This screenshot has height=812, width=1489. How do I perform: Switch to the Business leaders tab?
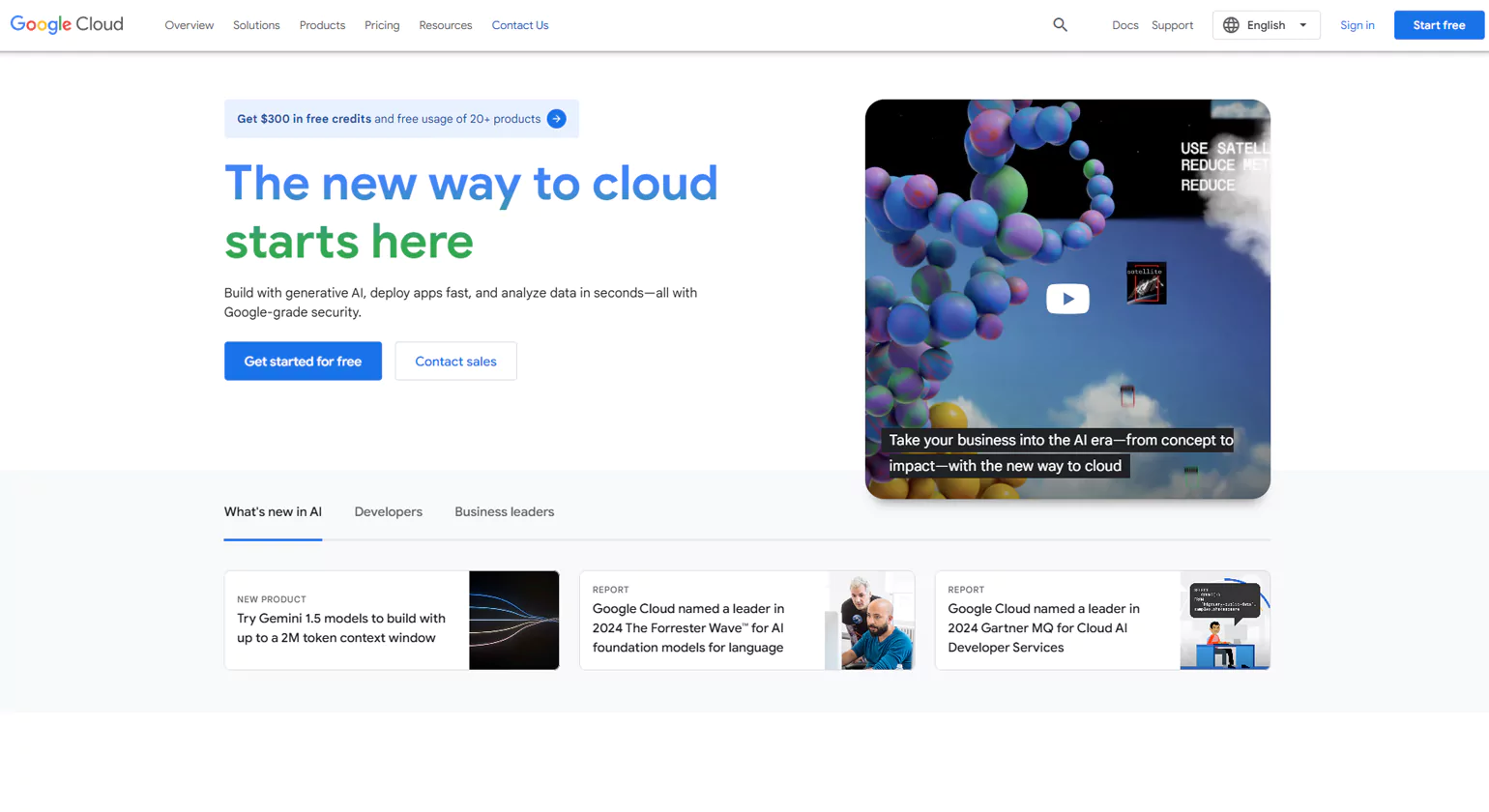coord(504,511)
